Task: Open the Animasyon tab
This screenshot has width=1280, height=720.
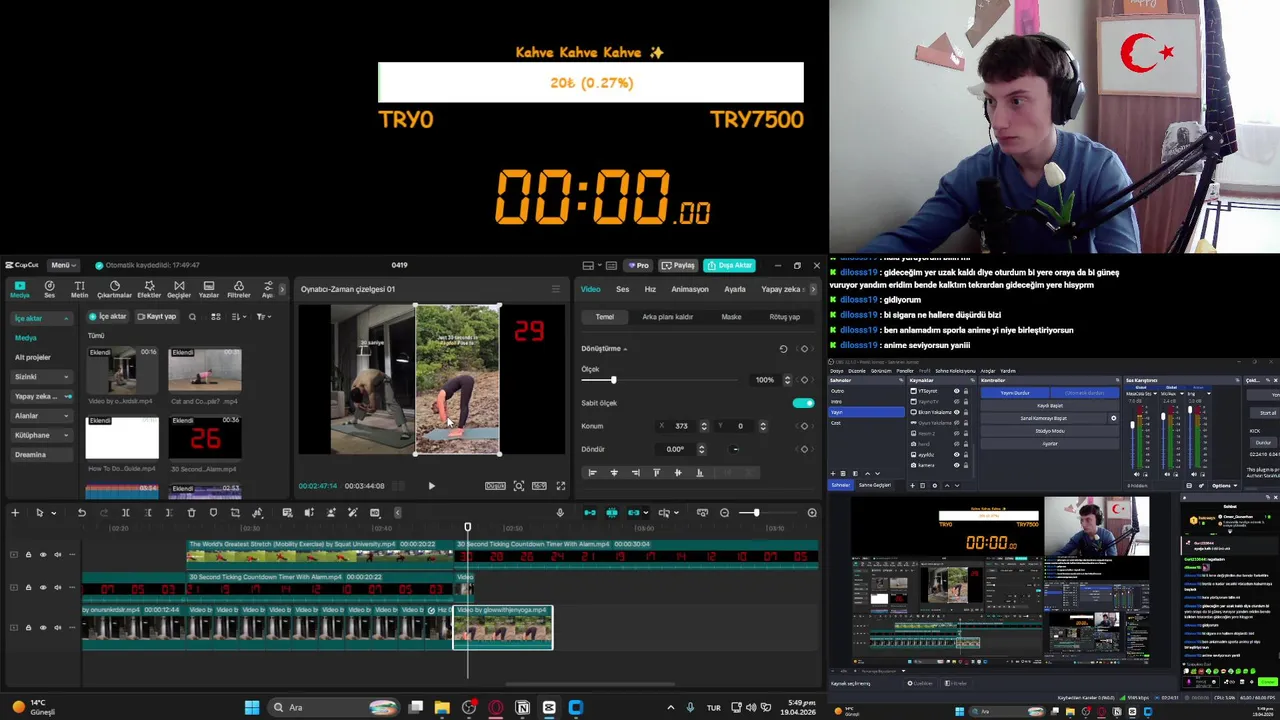Action: pyautogui.click(x=690, y=289)
